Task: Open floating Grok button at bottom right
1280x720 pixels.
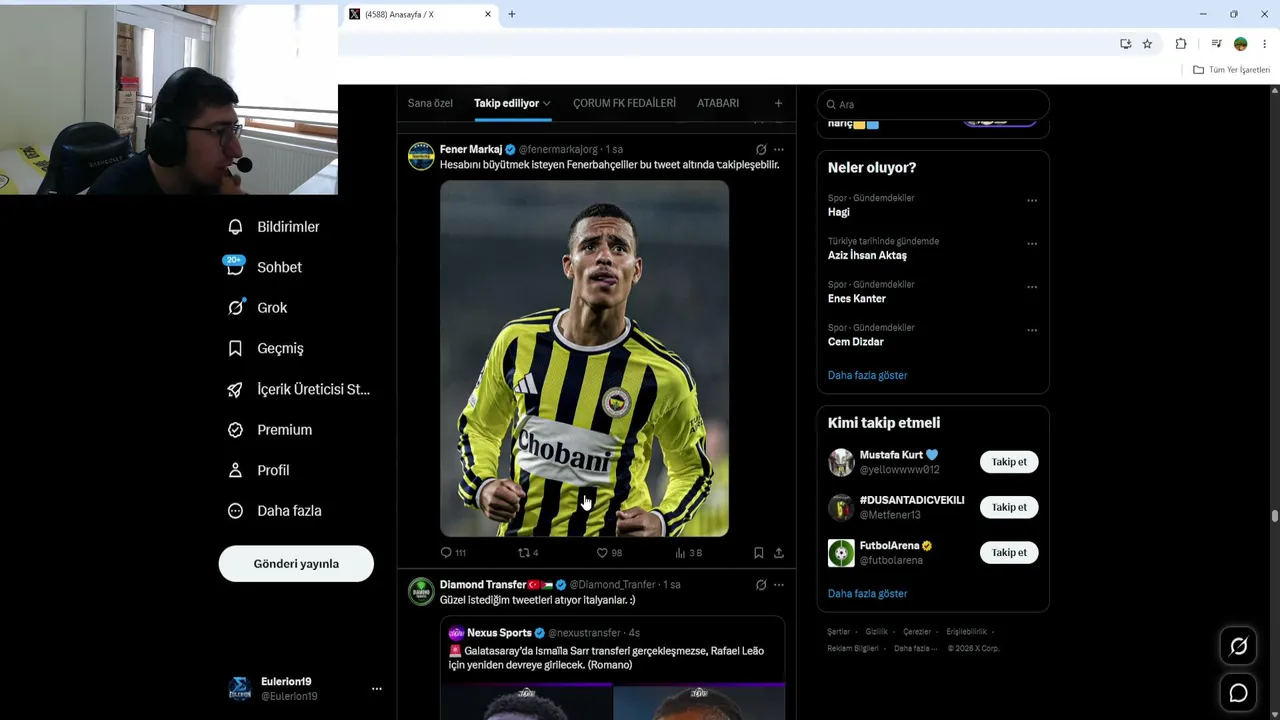Action: pyautogui.click(x=1238, y=647)
